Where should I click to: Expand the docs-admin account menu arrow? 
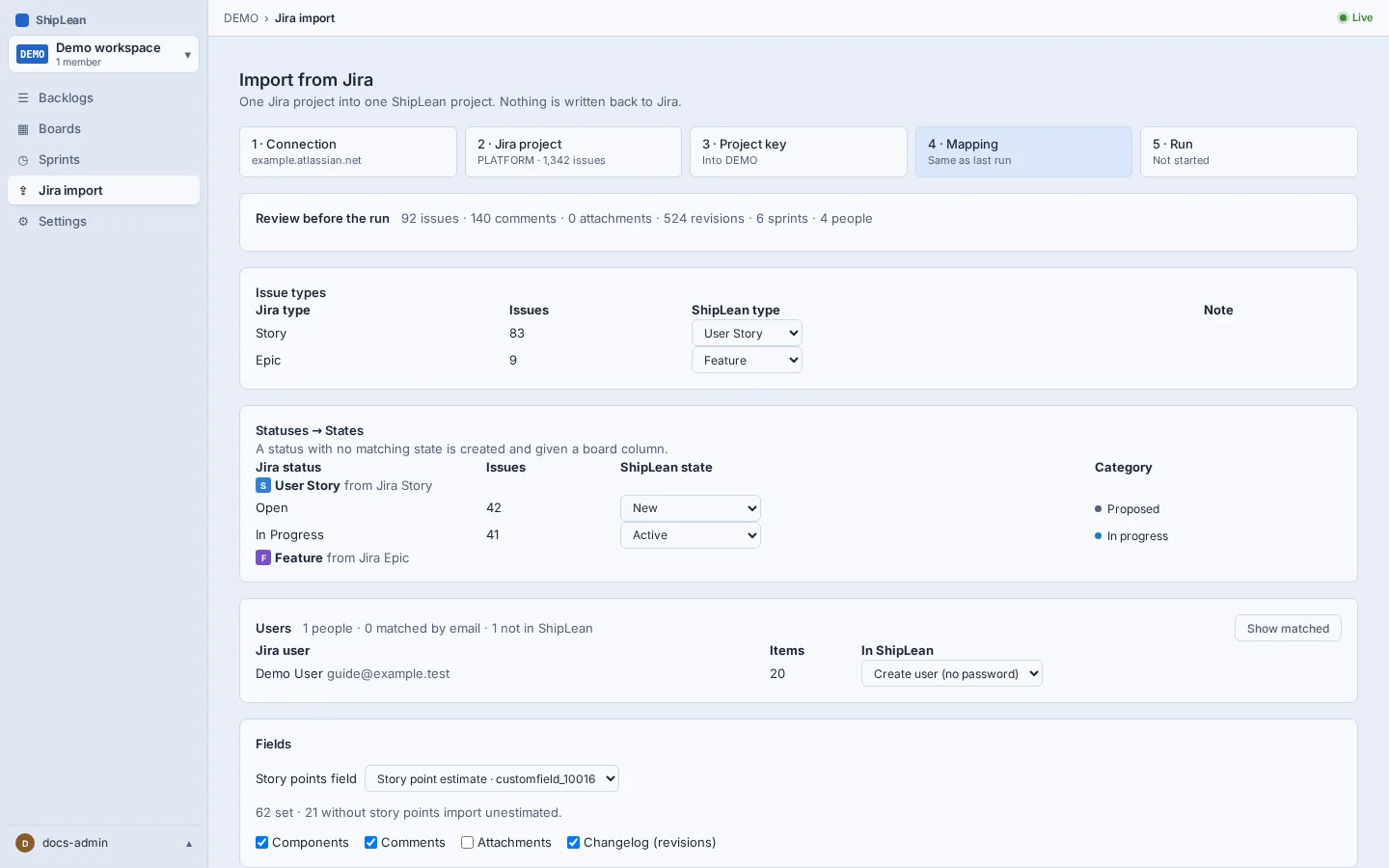tap(189, 844)
